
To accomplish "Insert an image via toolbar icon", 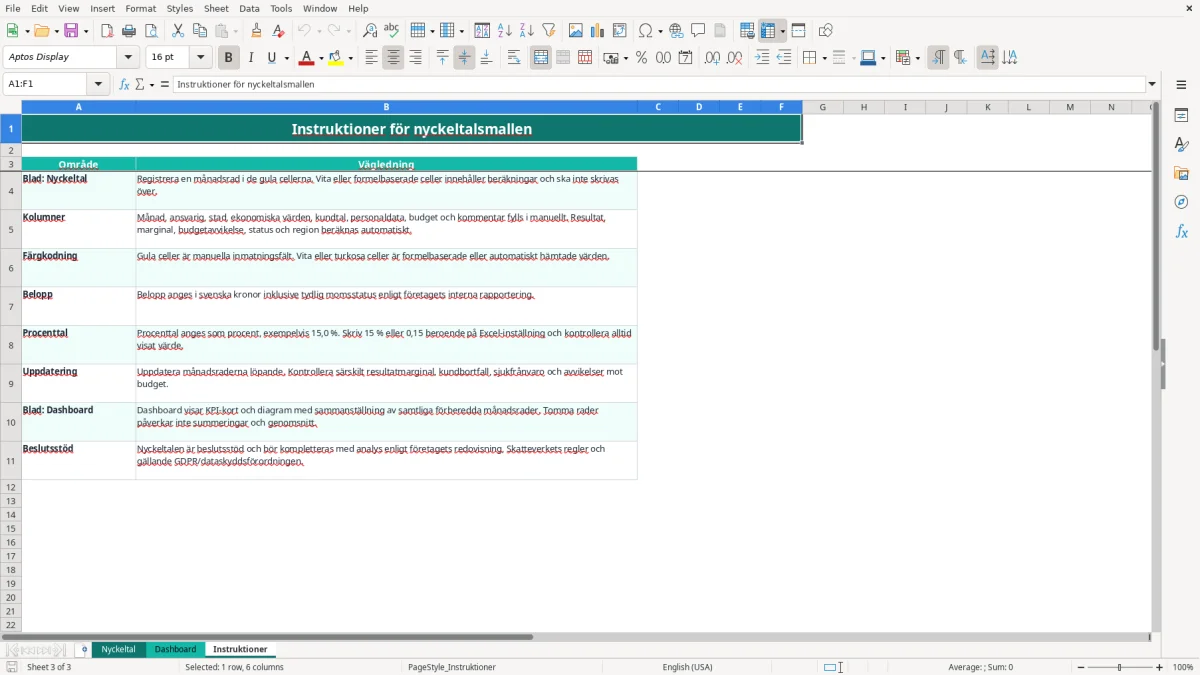I will [576, 31].
